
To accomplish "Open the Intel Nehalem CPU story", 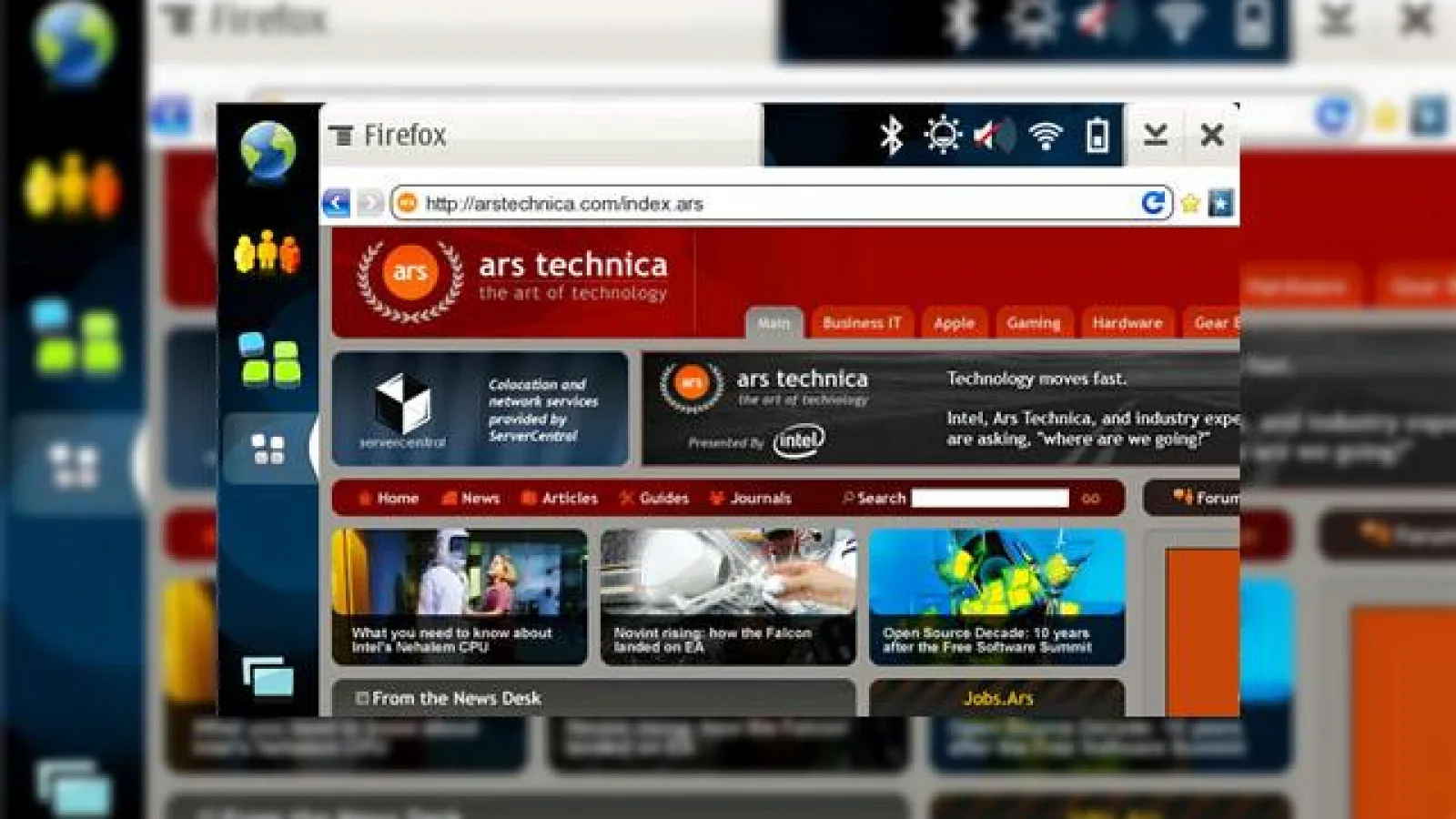I will pyautogui.click(x=460, y=597).
